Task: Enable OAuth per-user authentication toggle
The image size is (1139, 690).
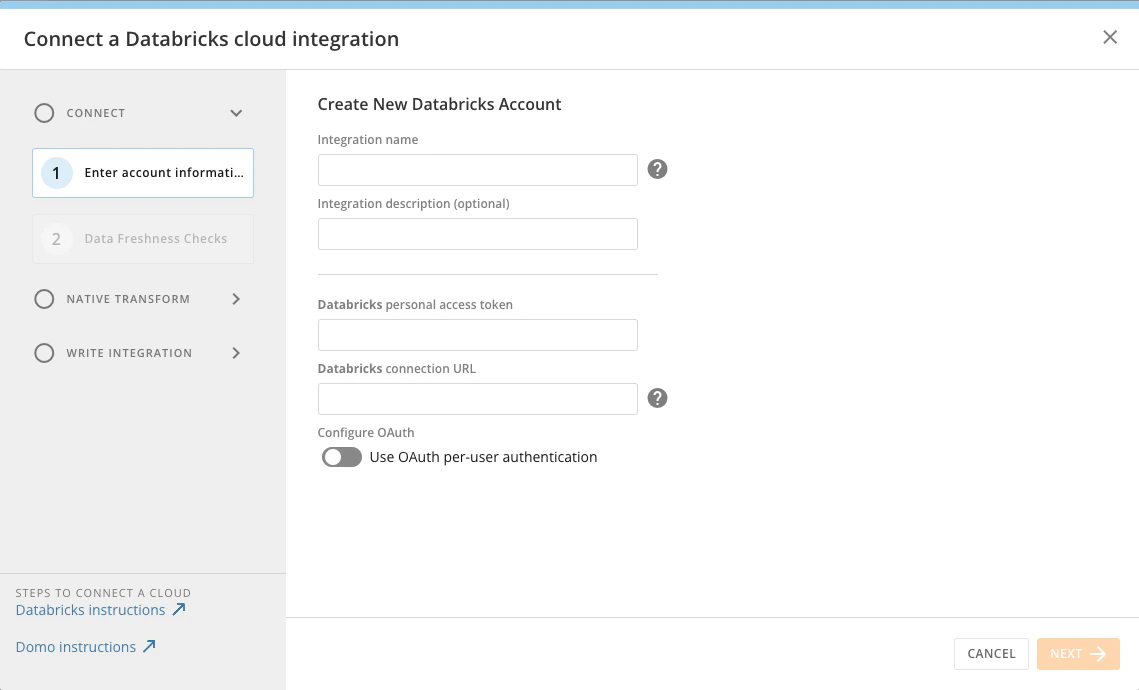Action: coord(341,457)
